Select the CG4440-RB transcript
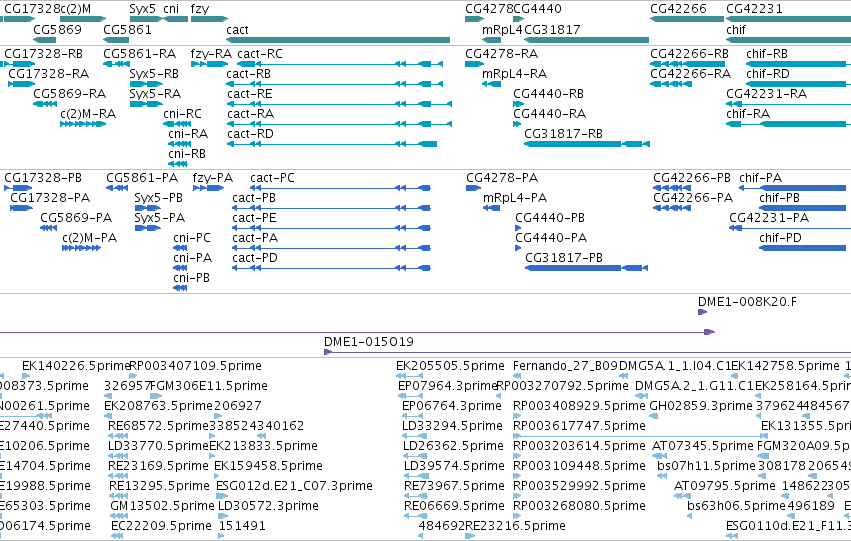Viewport: 851px width, 541px height. coord(519,104)
